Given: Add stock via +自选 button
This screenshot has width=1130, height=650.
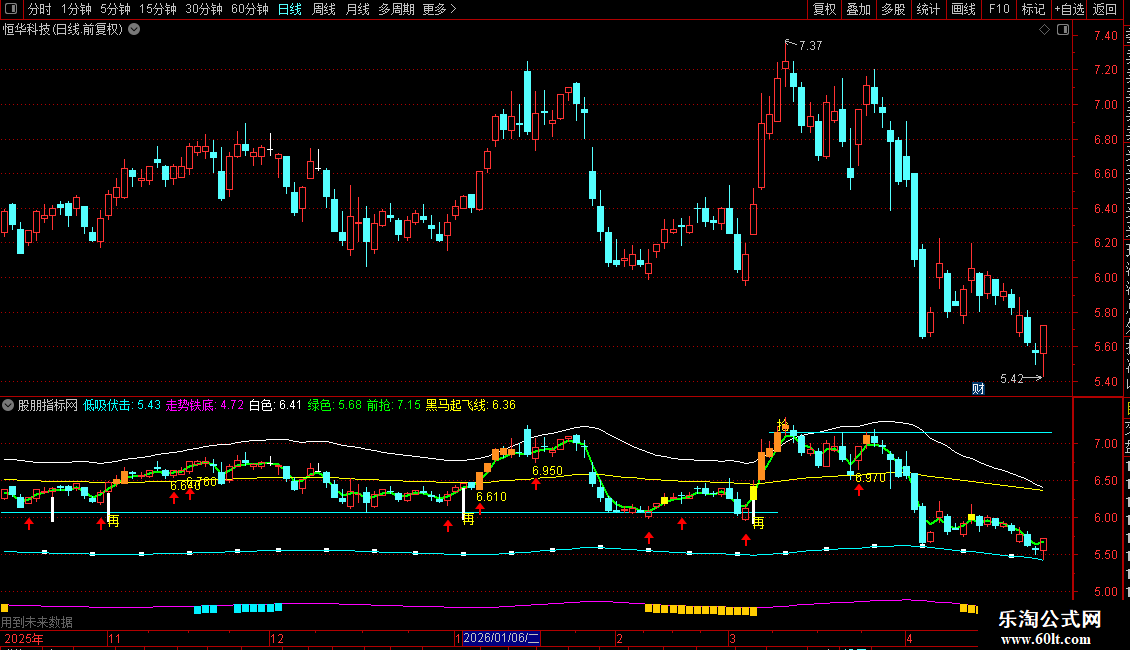Looking at the screenshot, I should click(x=1069, y=9).
